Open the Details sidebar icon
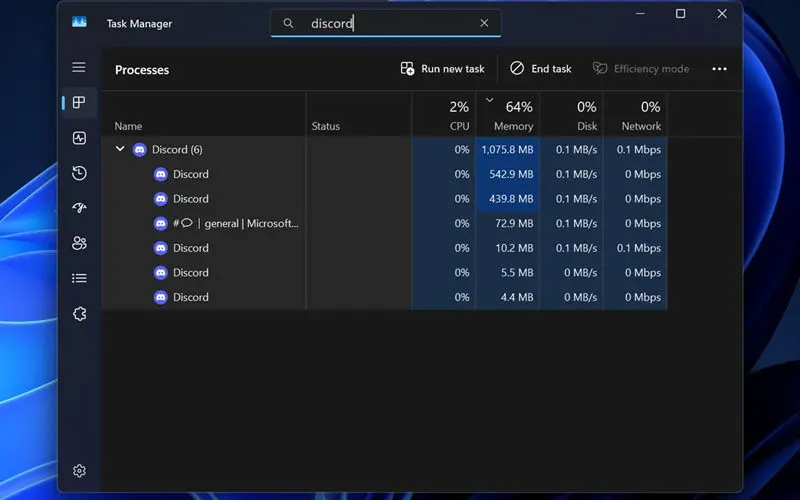 click(79, 278)
